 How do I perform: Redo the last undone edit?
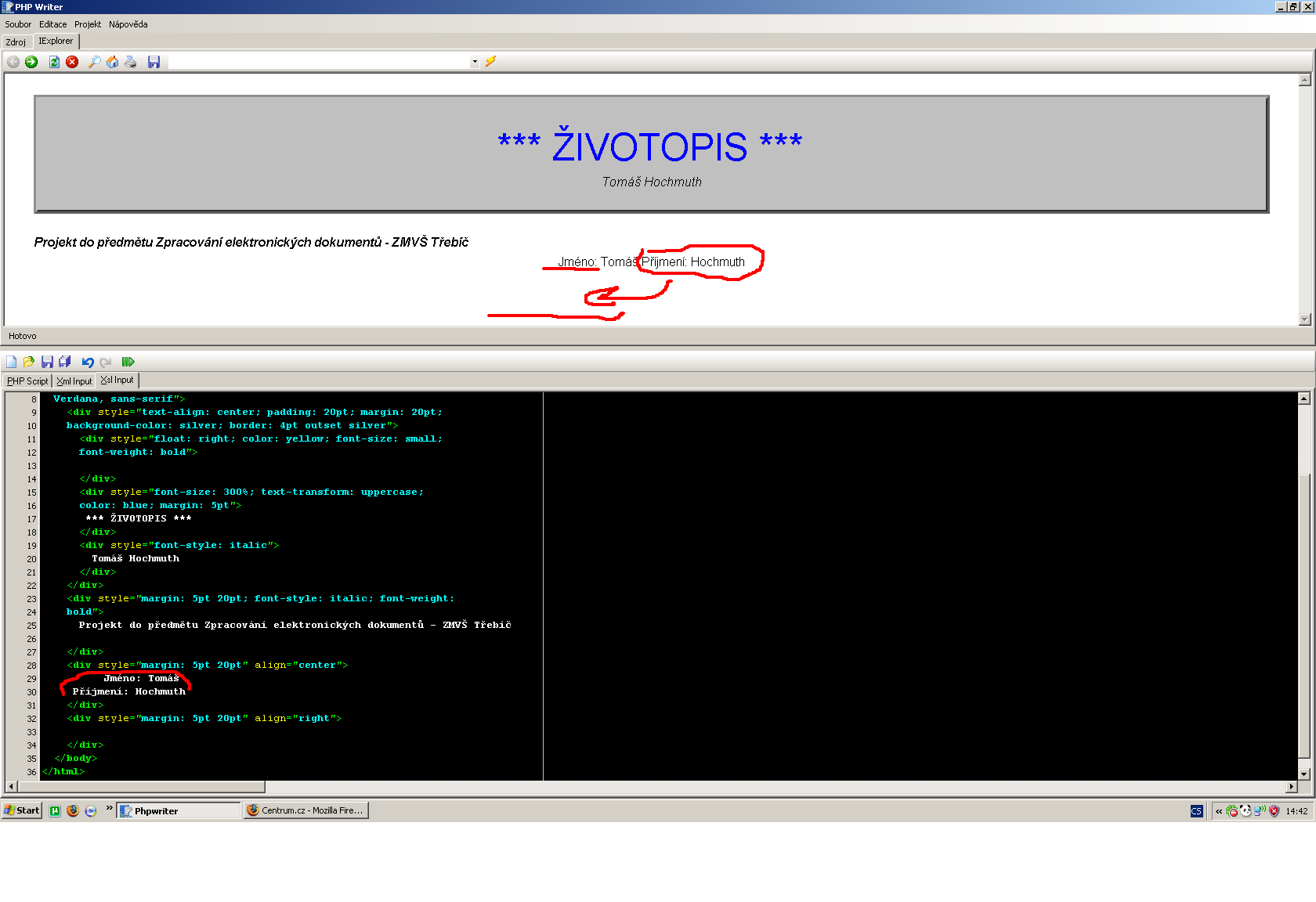106,362
